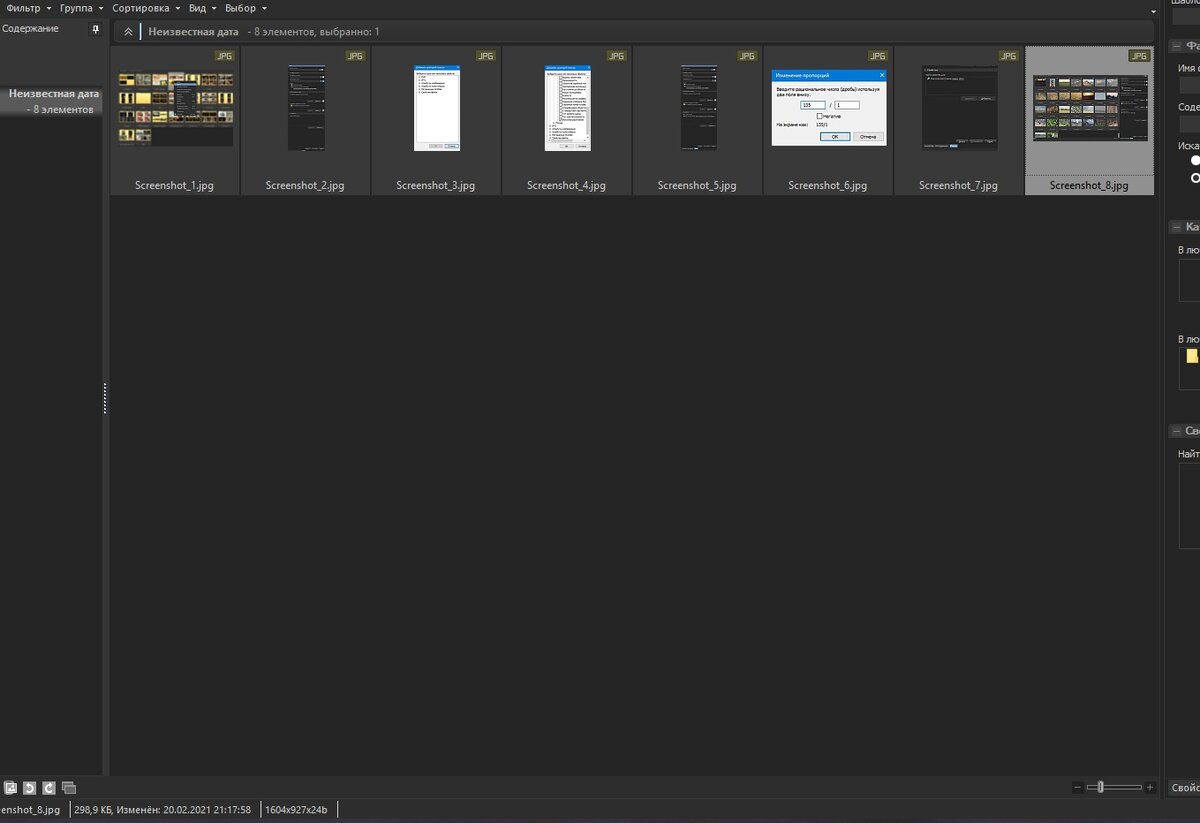Open the Вид dropdown menu
Image resolution: width=1200 pixels, height=823 pixels.
point(203,8)
